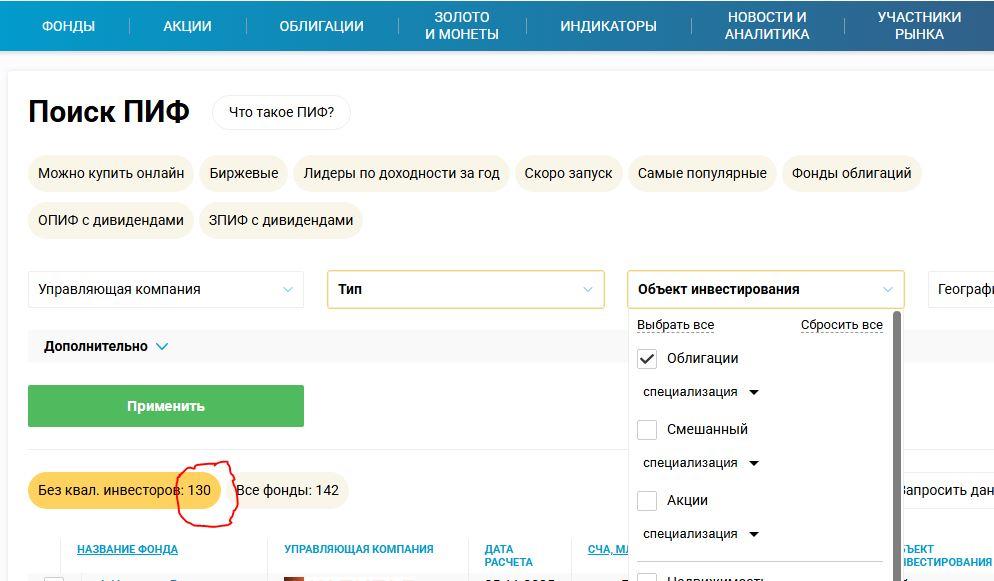Open the География dropdown
This screenshot has height=581, width=994.
pyautogui.click(x=961, y=290)
